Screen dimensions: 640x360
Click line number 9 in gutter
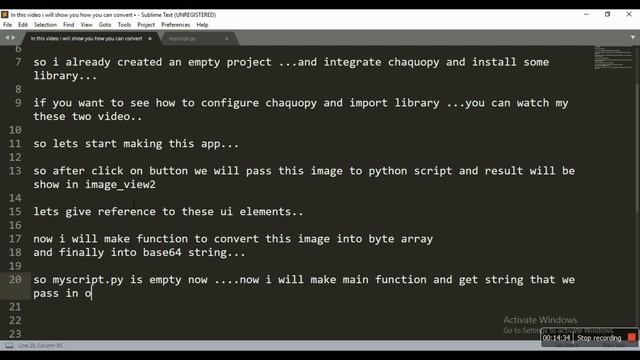[x=18, y=103]
